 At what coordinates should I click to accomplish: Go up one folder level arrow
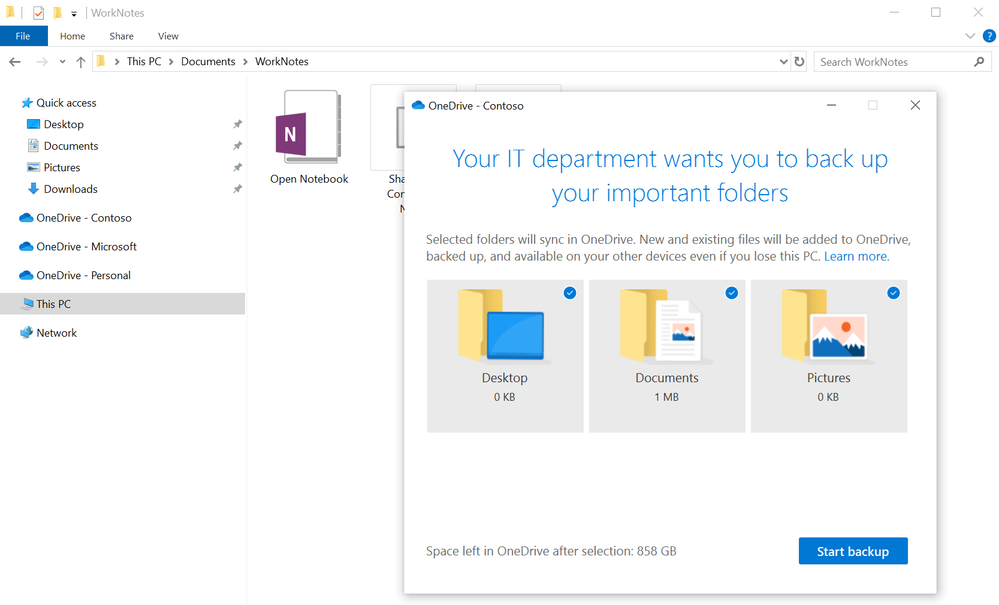(80, 62)
